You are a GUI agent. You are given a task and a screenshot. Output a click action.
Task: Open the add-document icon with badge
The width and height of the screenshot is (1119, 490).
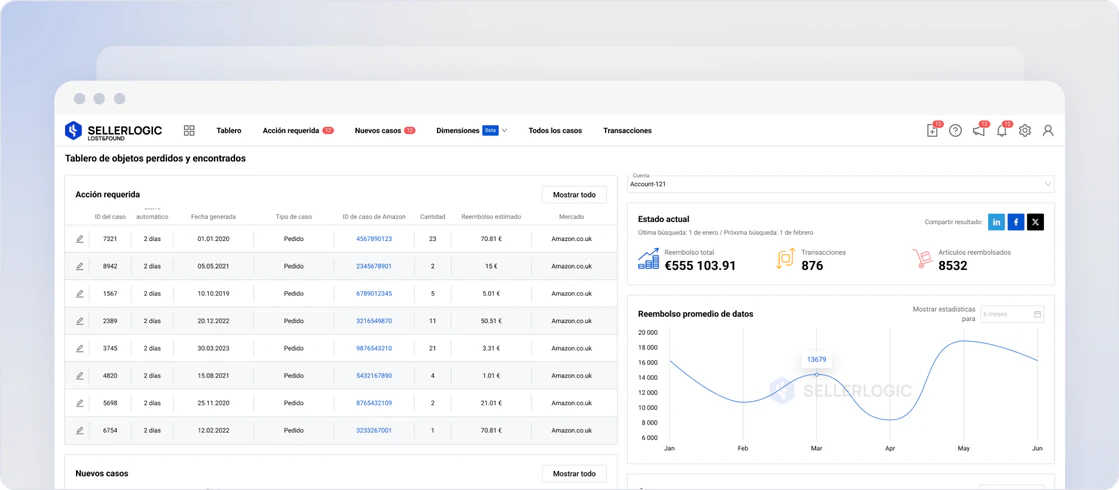tap(932, 131)
